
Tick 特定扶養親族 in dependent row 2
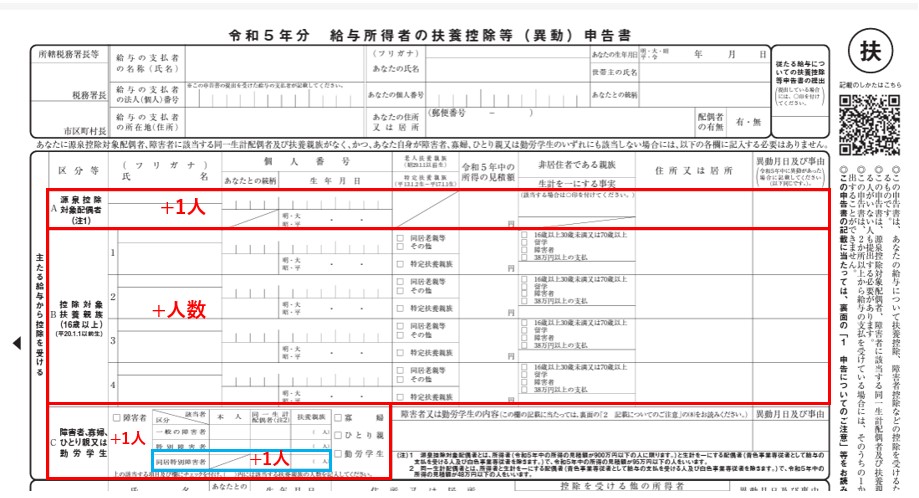400,308
